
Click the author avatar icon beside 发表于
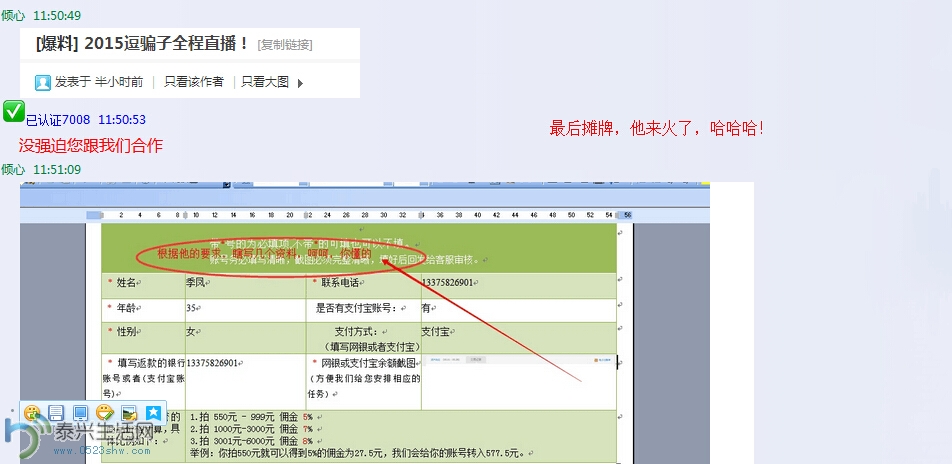pos(43,82)
